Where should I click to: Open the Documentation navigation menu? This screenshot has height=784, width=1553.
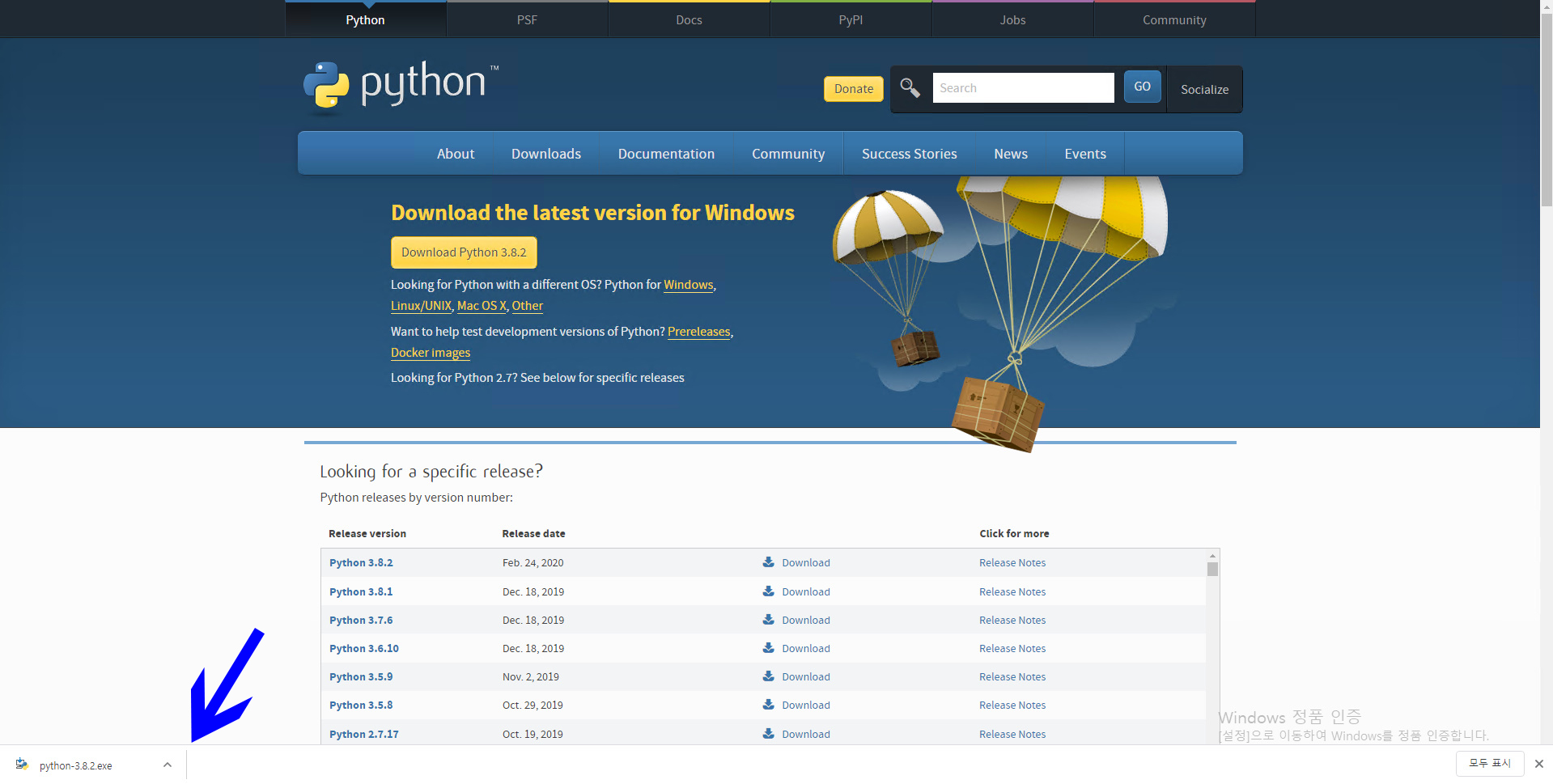(x=666, y=154)
